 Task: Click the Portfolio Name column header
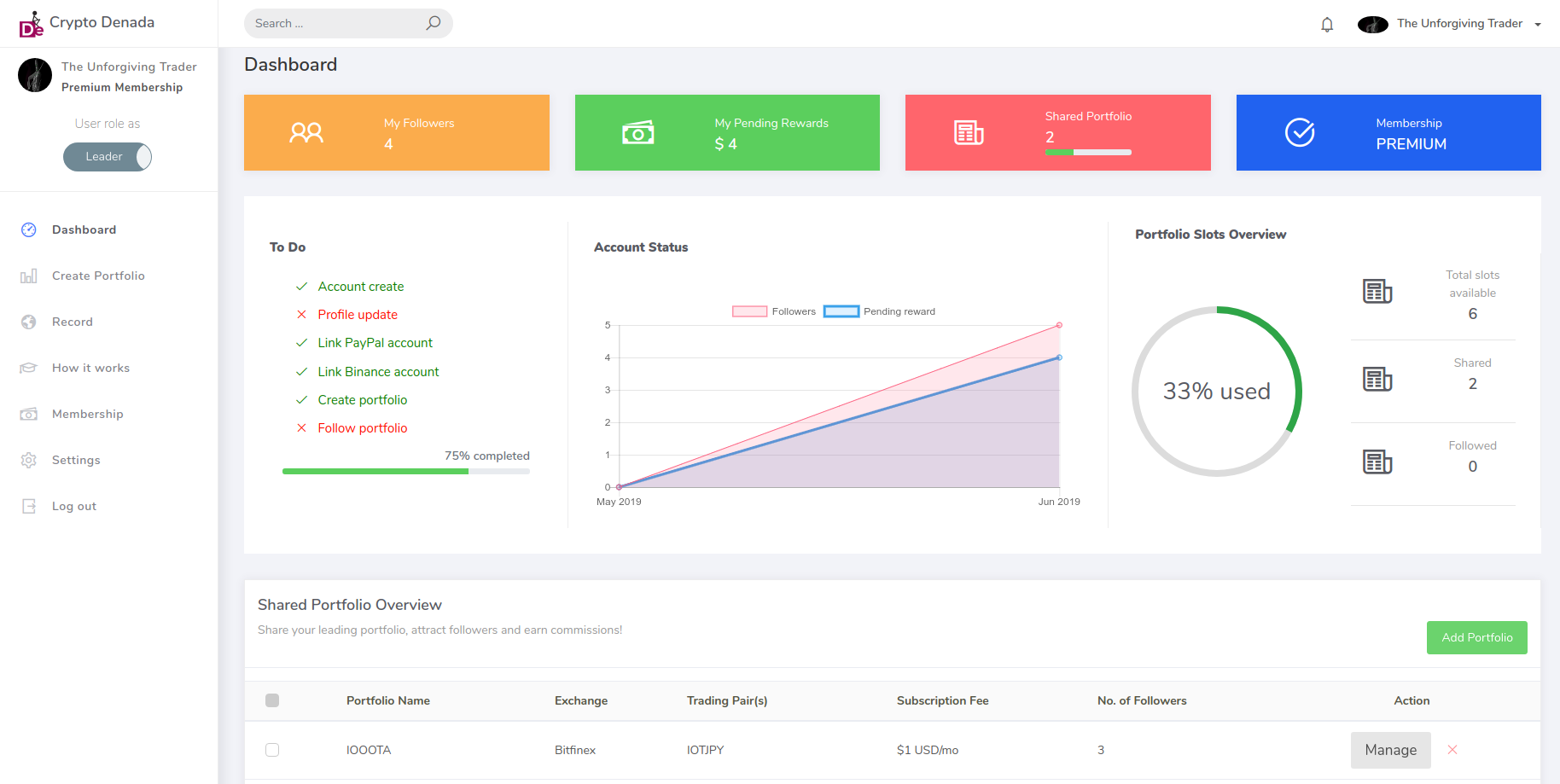point(388,700)
